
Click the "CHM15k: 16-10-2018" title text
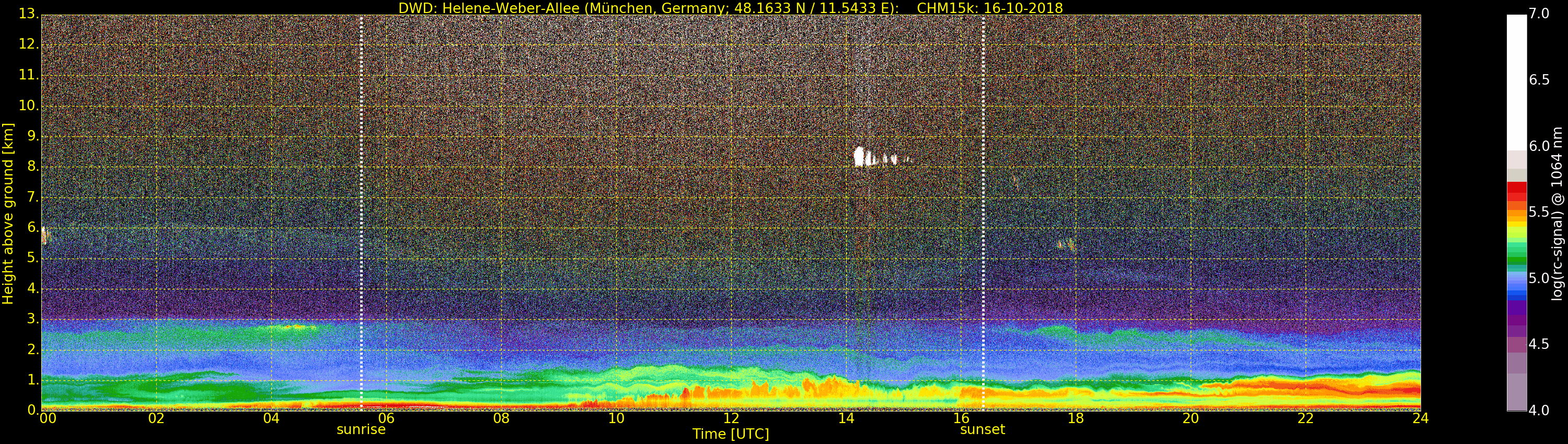coord(990,8)
